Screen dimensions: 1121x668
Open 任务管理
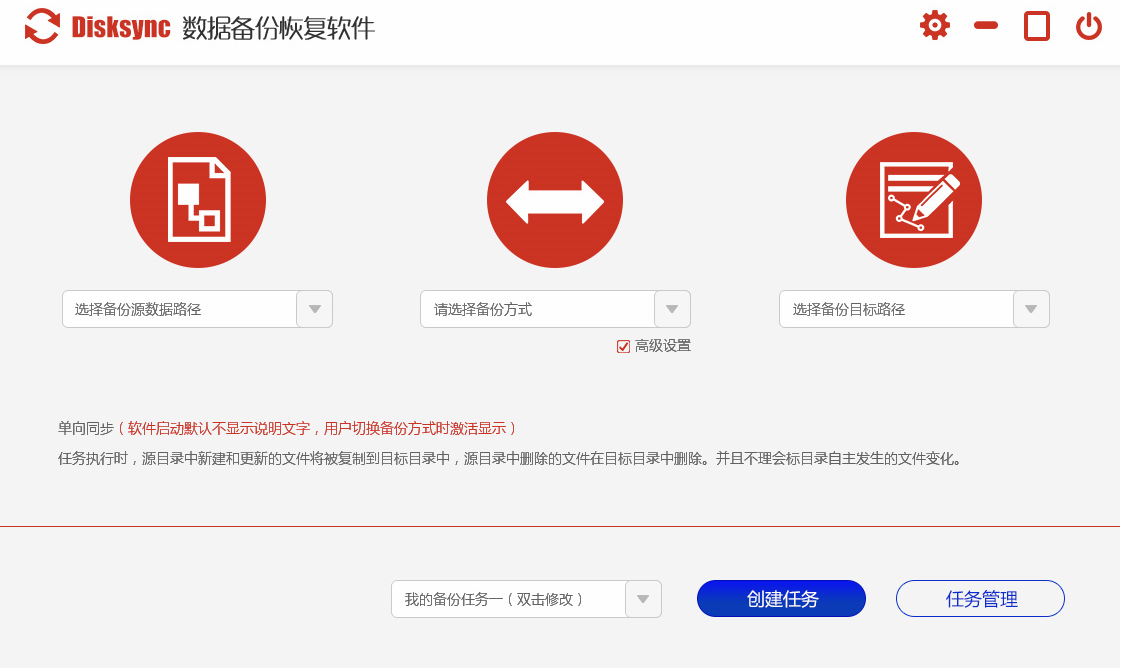pos(980,599)
